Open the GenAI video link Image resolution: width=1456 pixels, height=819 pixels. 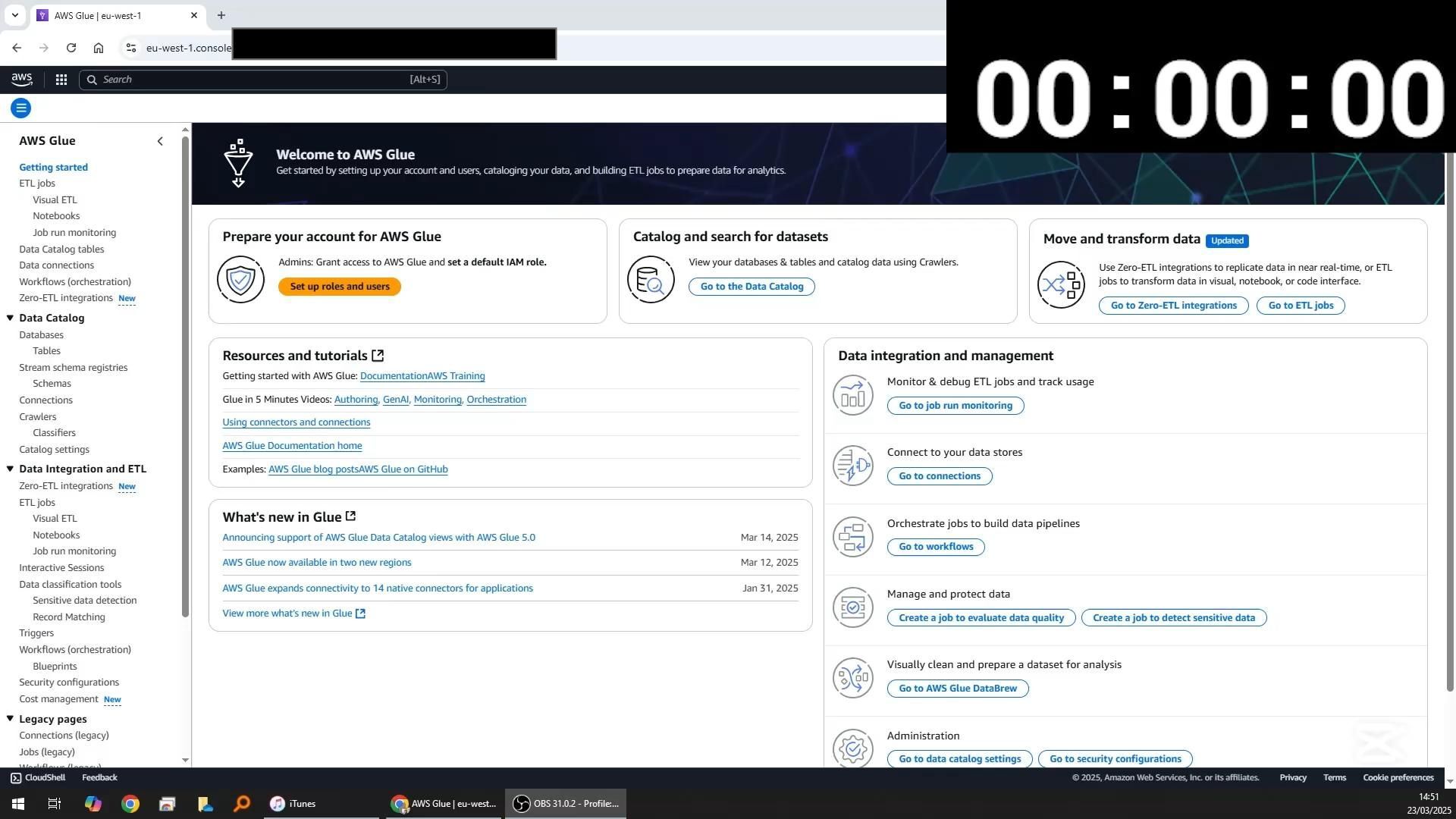coord(396,400)
